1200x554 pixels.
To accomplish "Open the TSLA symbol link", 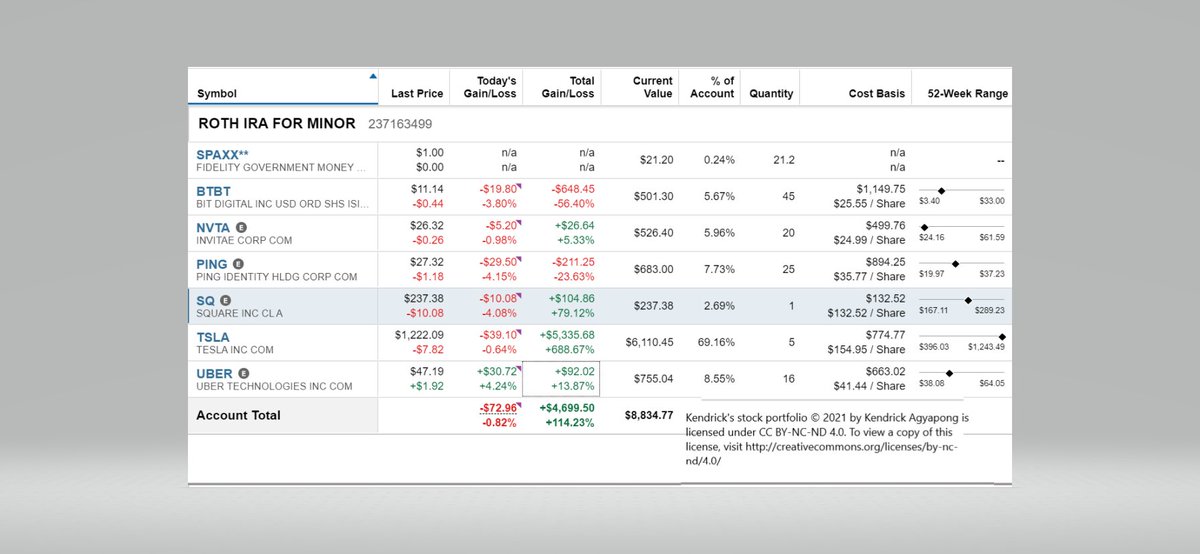I will 213,337.
